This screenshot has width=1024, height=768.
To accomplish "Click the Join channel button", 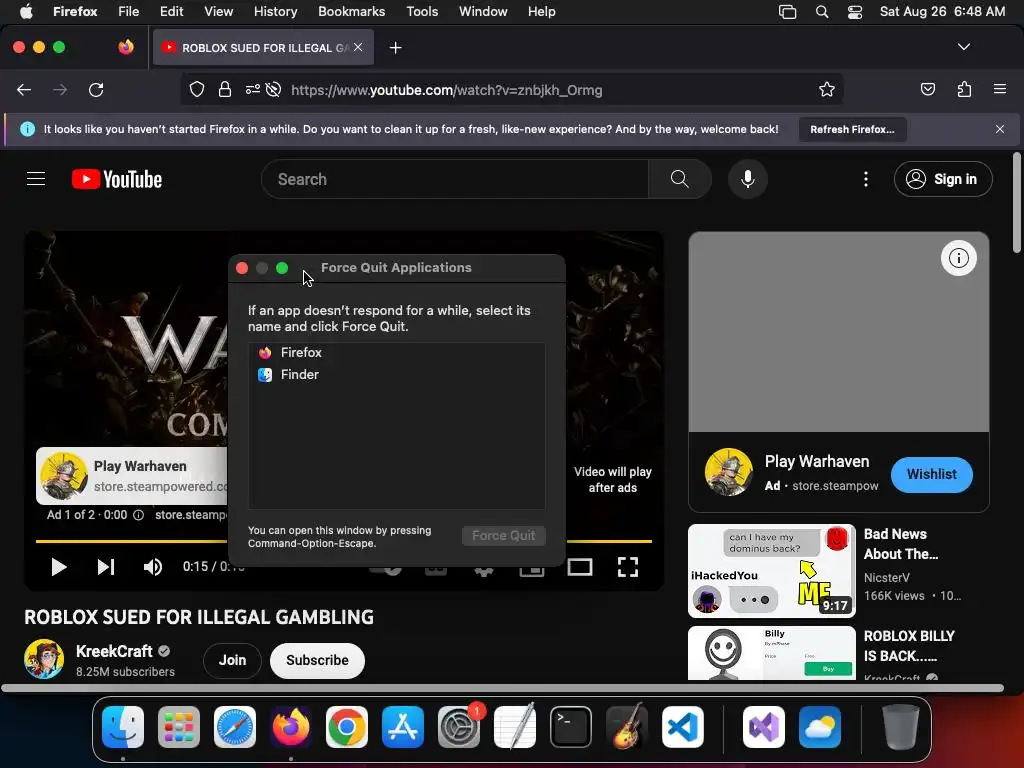I will pyautogui.click(x=232, y=660).
